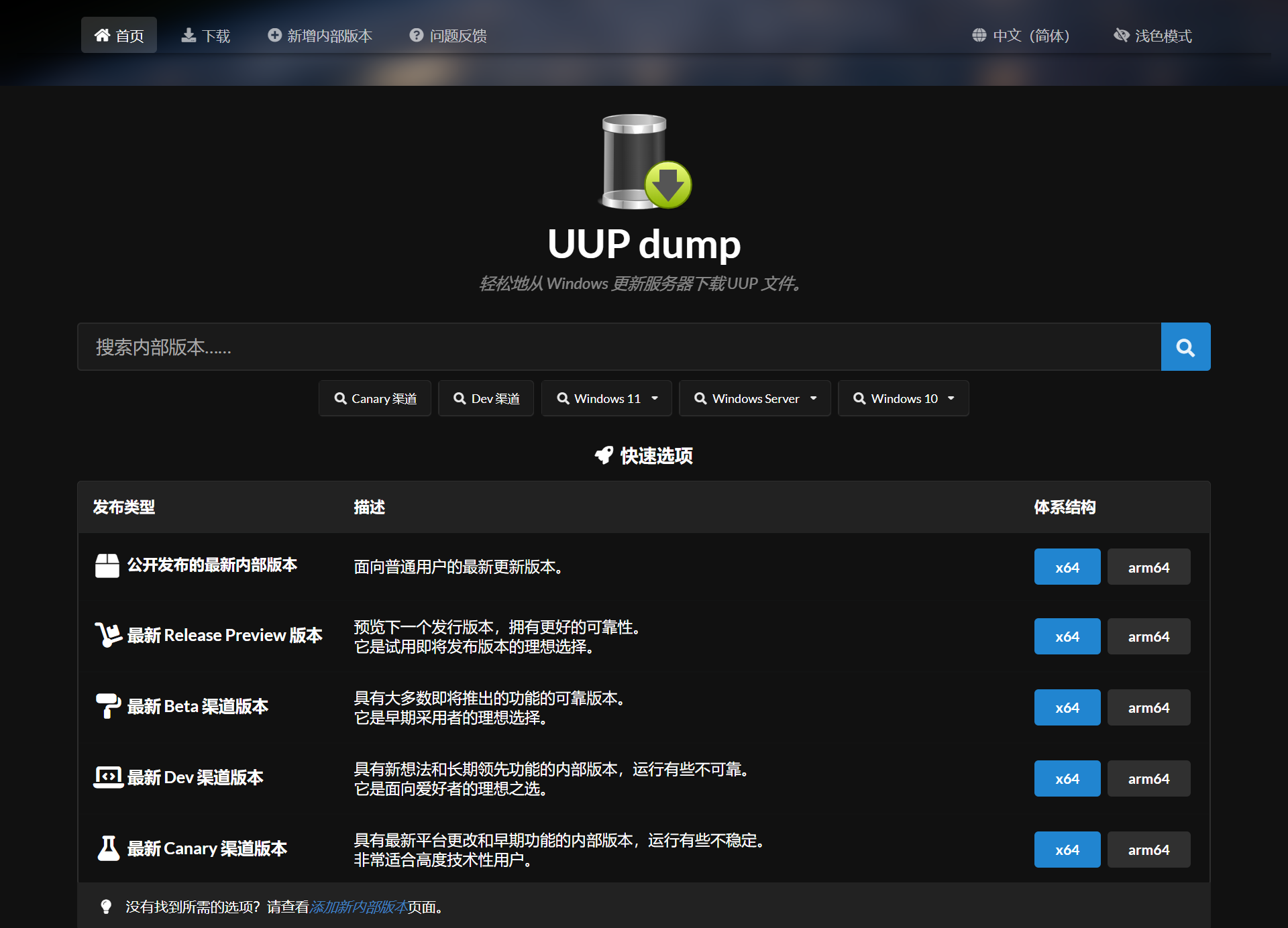
Task: Open the 下载 menu item
Action: [x=206, y=36]
